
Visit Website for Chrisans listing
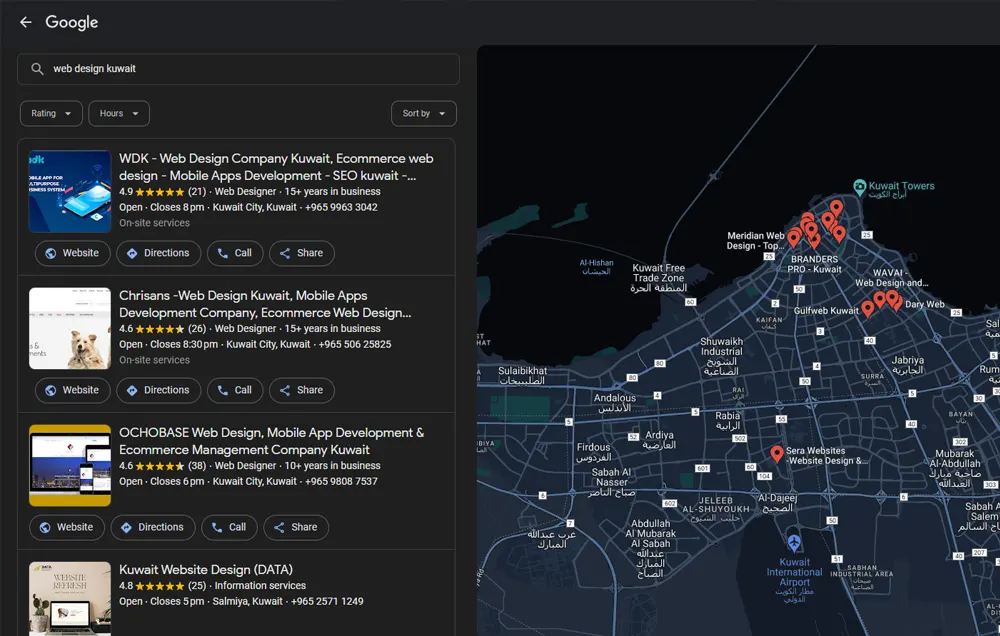coord(72,390)
